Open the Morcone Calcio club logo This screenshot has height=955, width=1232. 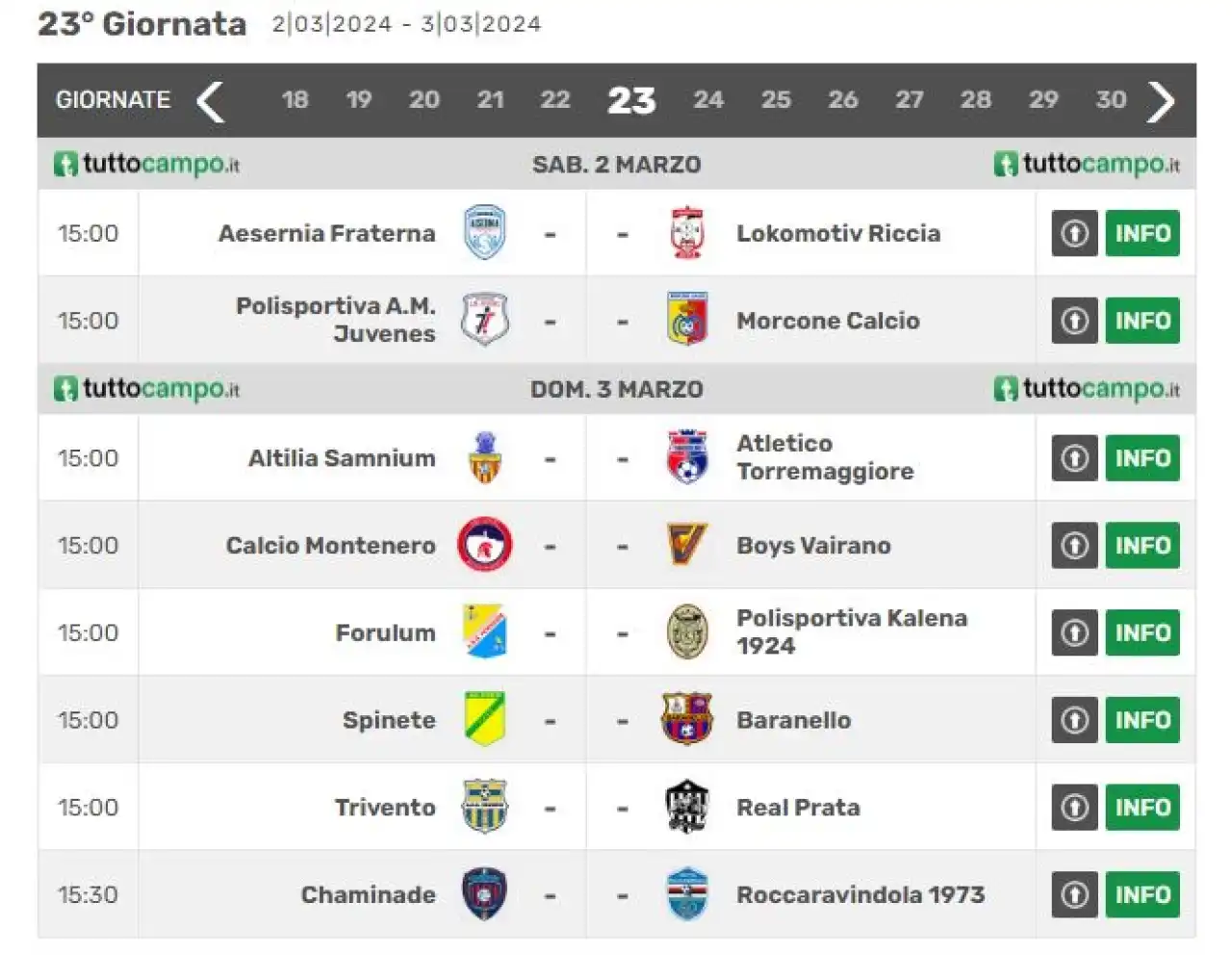click(x=687, y=320)
